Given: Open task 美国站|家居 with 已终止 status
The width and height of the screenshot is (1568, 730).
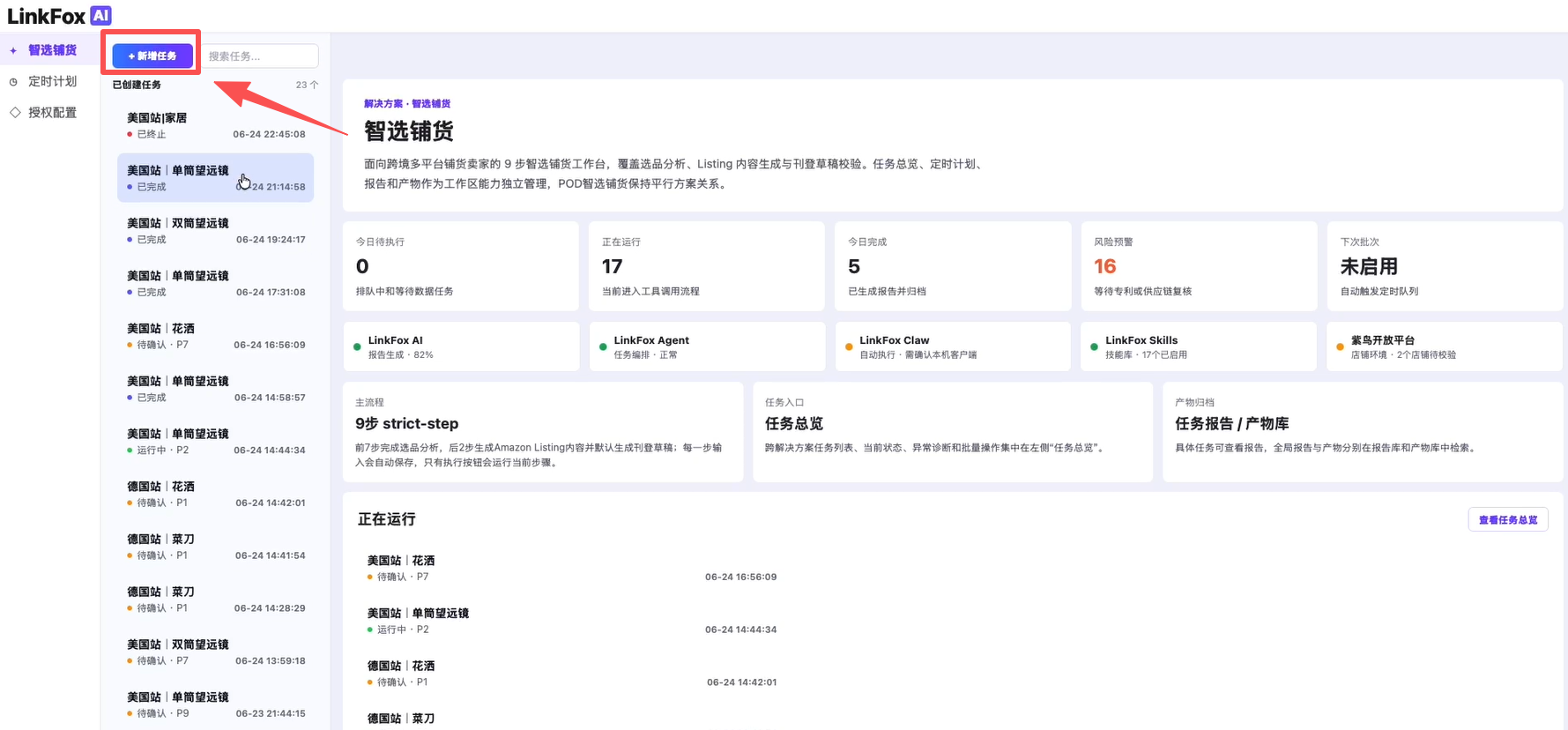Looking at the screenshot, I should (x=216, y=125).
